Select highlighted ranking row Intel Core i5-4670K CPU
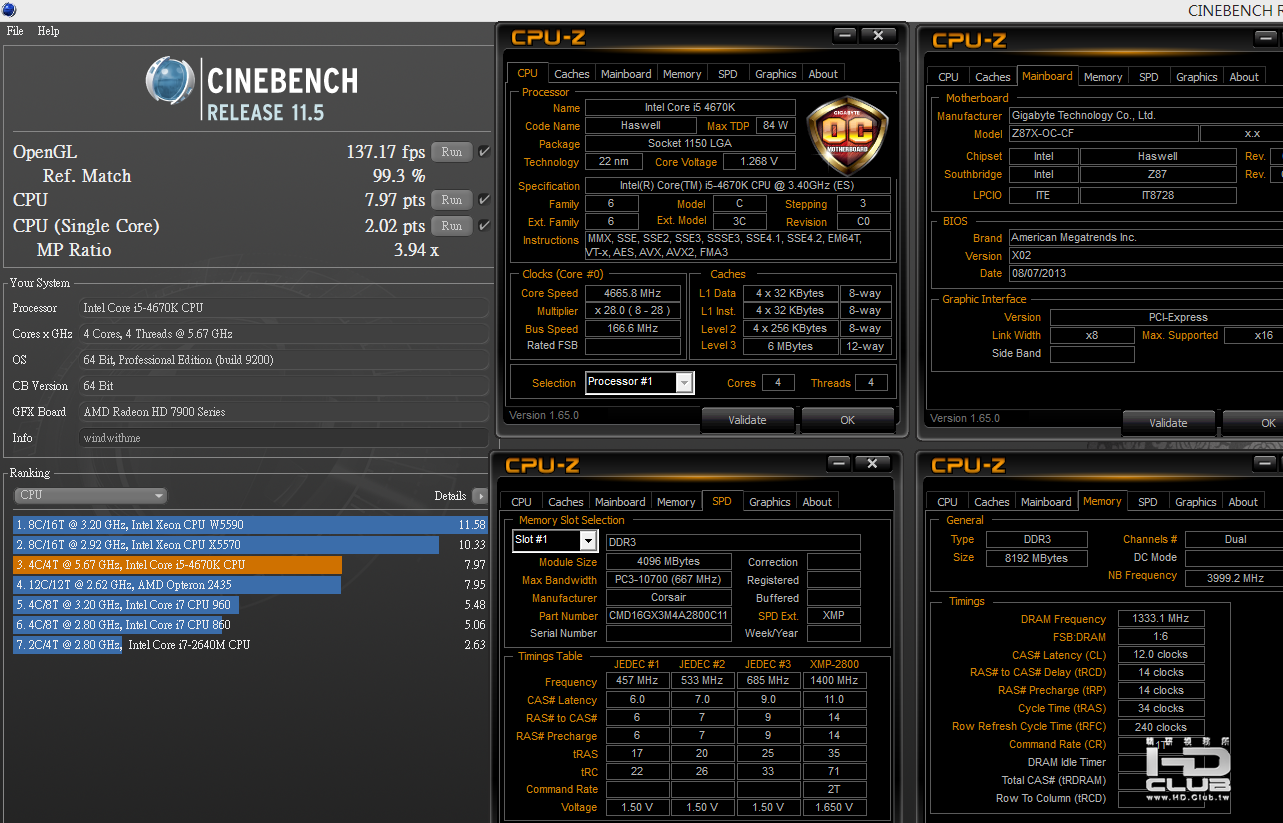Viewport: 1283px width, 823px height. (251, 565)
